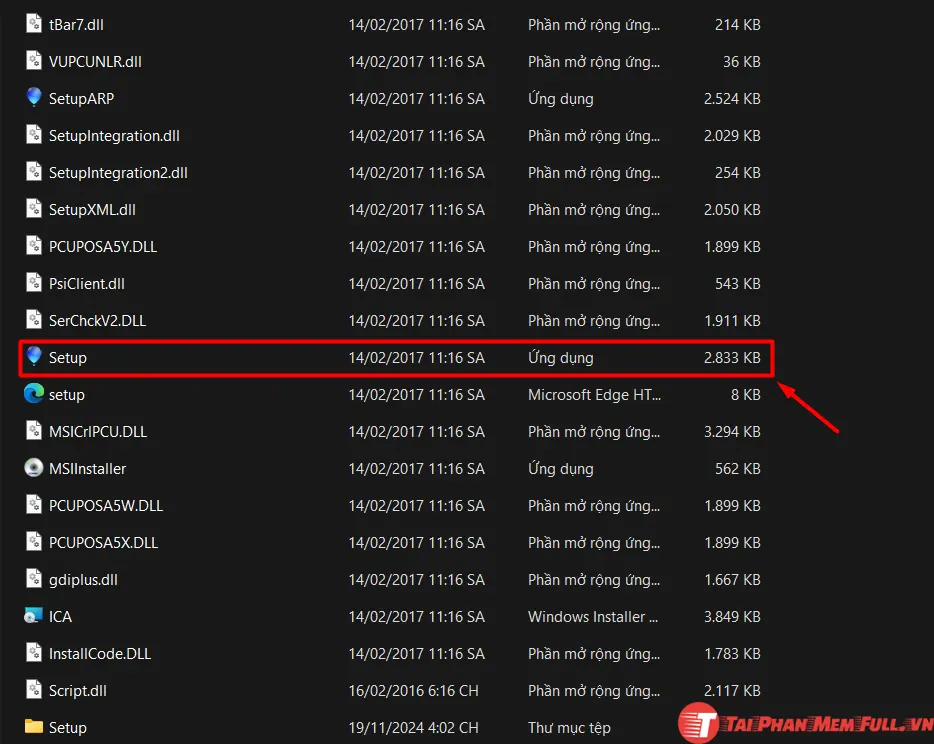Select the SerChckV2.DLL file
Viewport: 934px width, 744px height.
coord(97,320)
